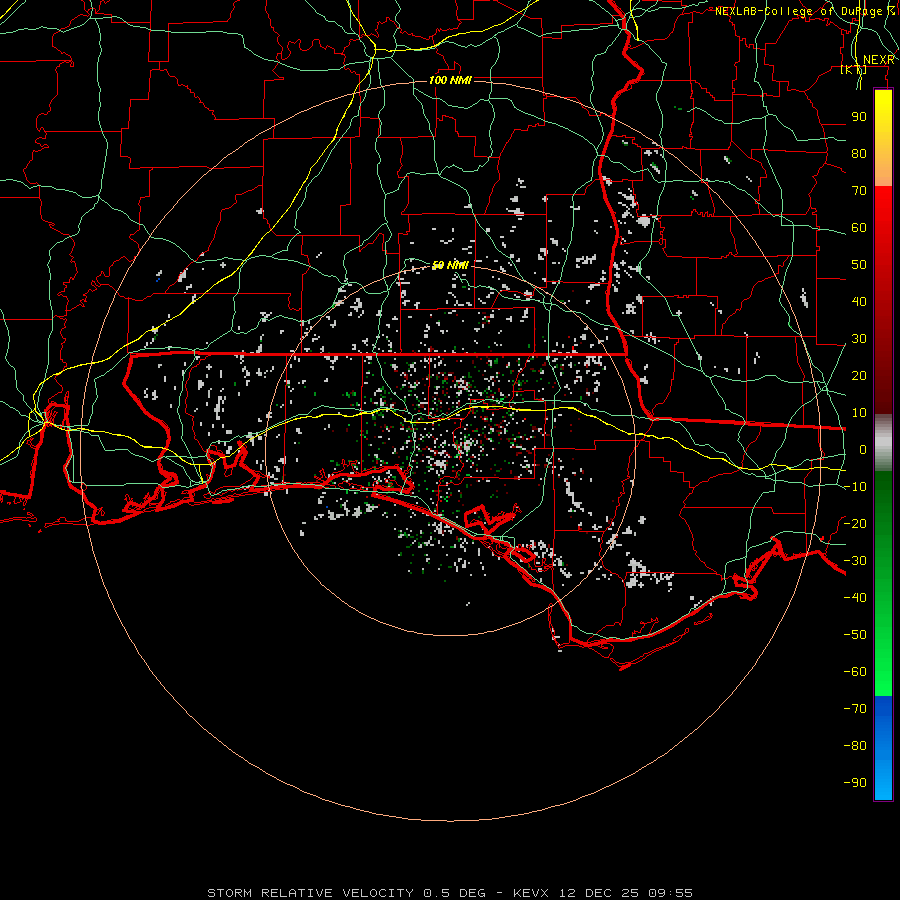Select the -40 value on the velocity scale

click(x=855, y=598)
